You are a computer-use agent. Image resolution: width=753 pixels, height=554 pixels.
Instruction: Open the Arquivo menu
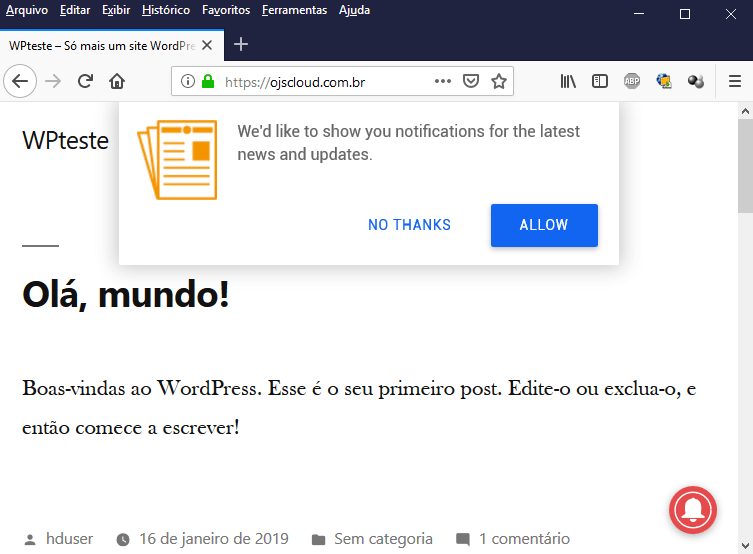coord(27,10)
